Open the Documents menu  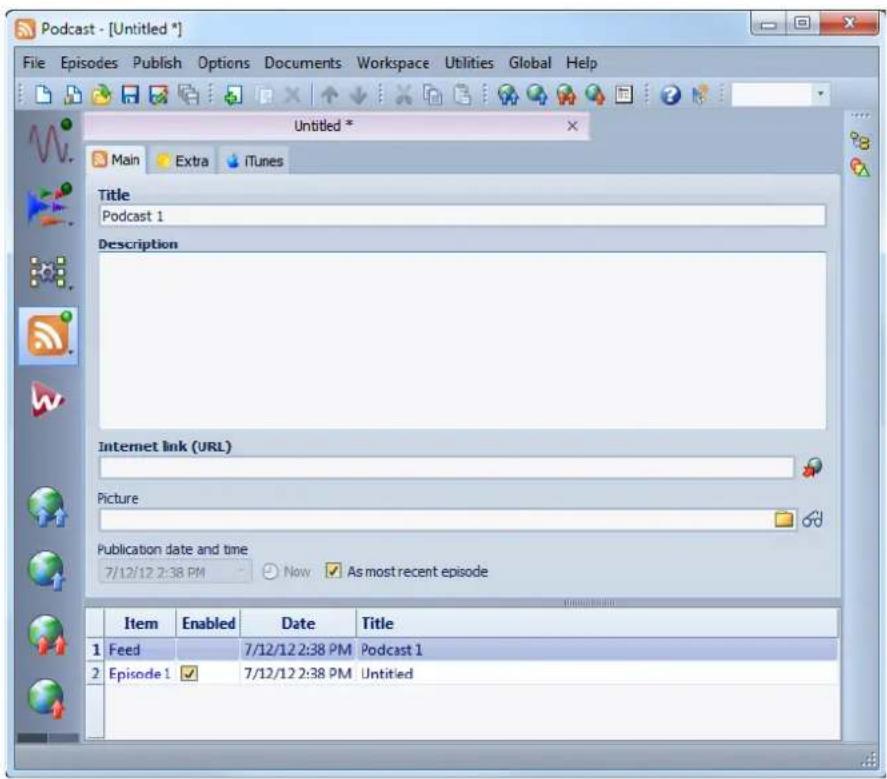click(x=303, y=63)
